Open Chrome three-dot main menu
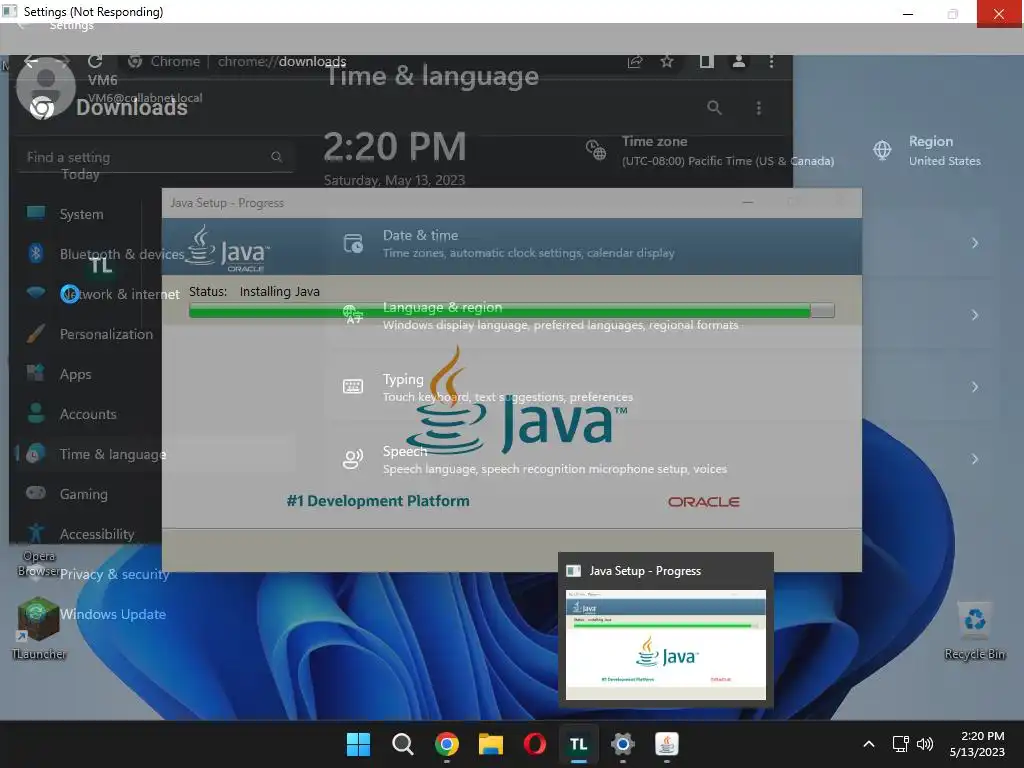This screenshot has width=1024, height=768. (x=771, y=61)
